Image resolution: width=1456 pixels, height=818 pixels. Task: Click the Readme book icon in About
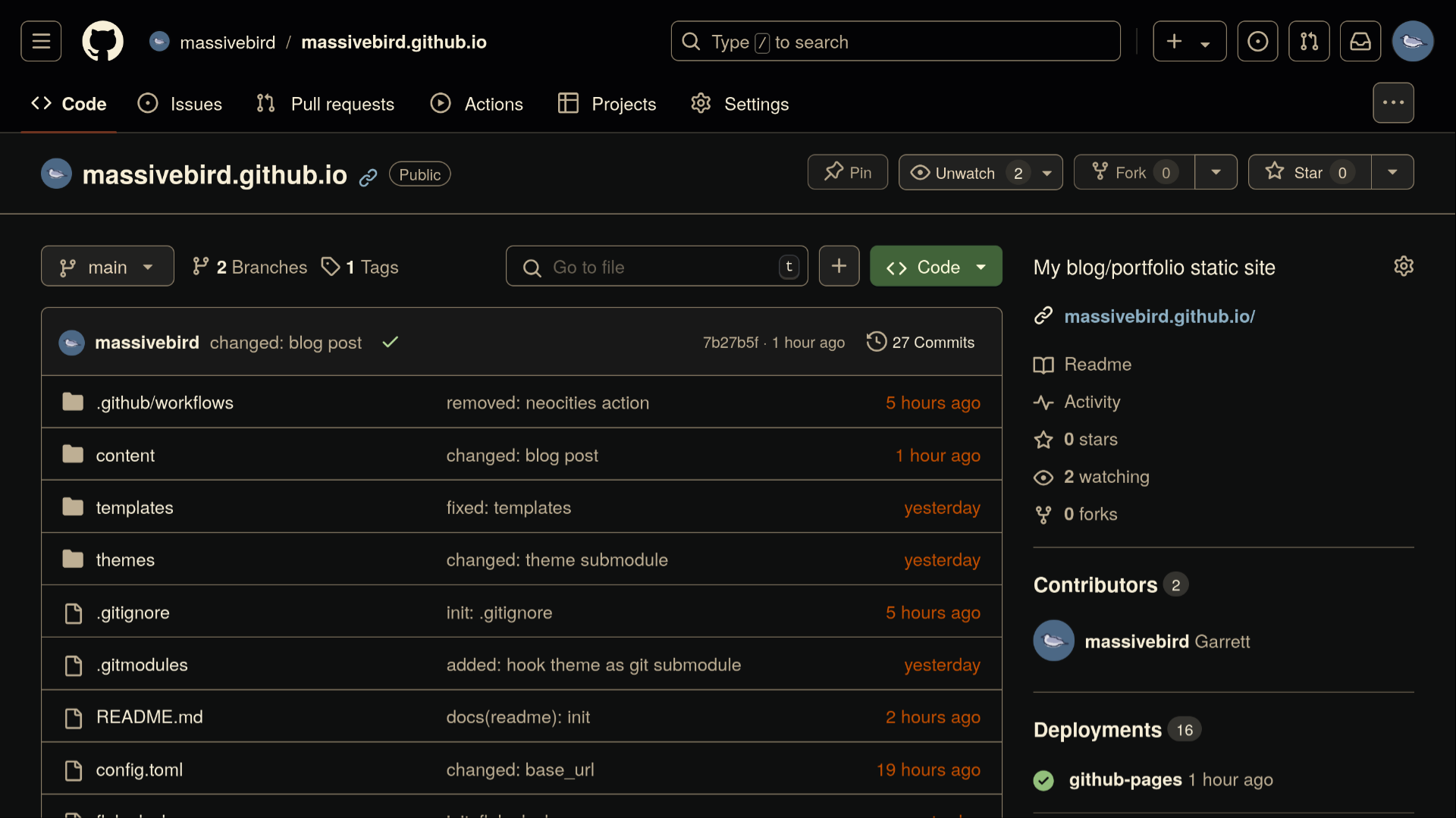tap(1043, 365)
